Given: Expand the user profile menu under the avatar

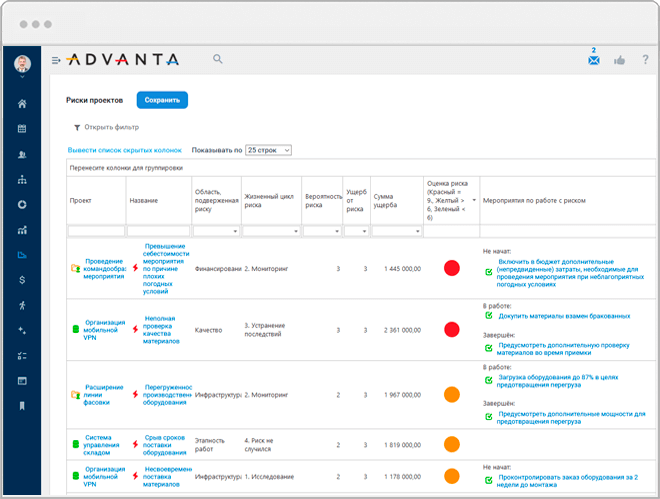Looking at the screenshot, I should click(x=22, y=76).
